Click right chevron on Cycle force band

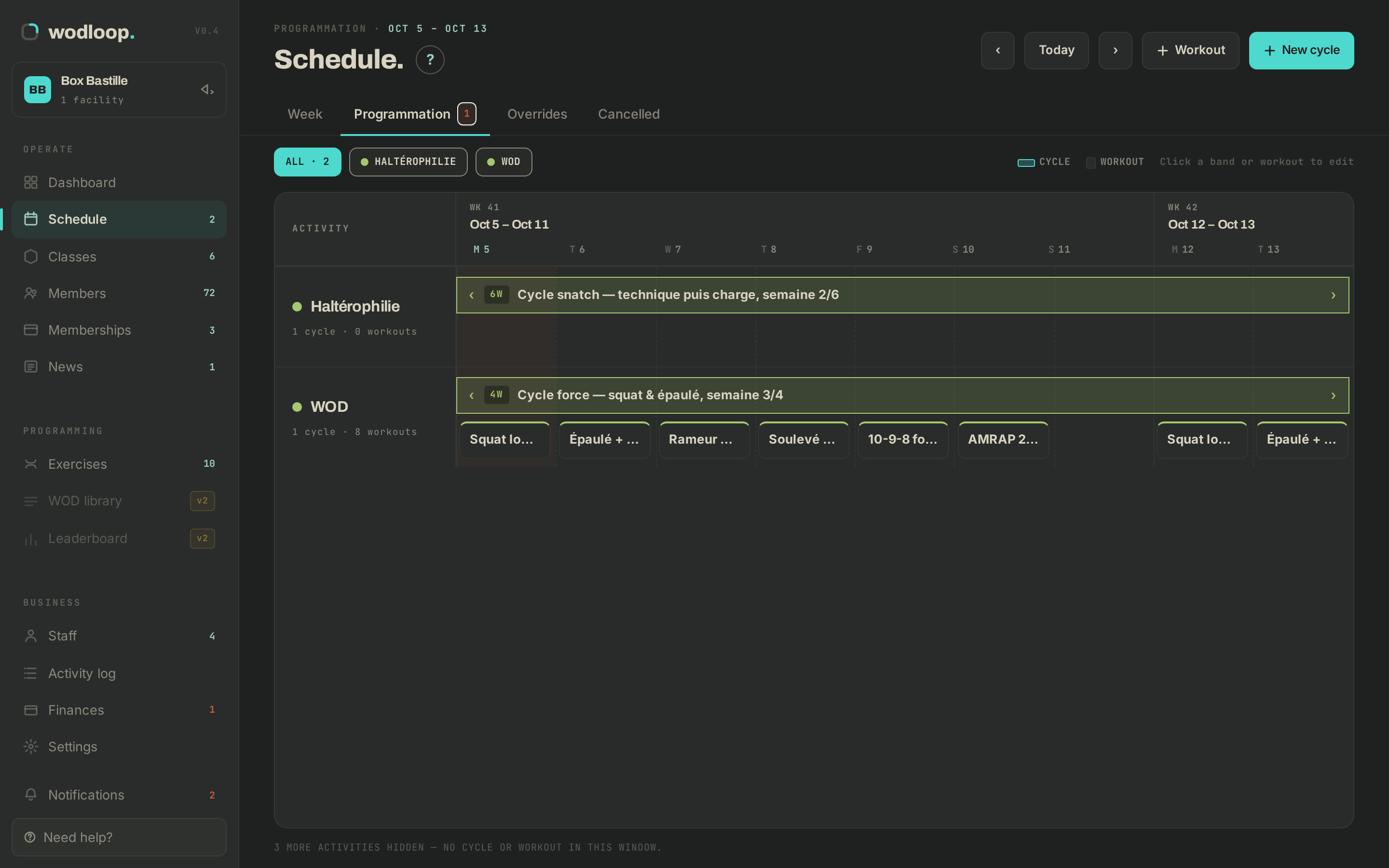(1334, 395)
